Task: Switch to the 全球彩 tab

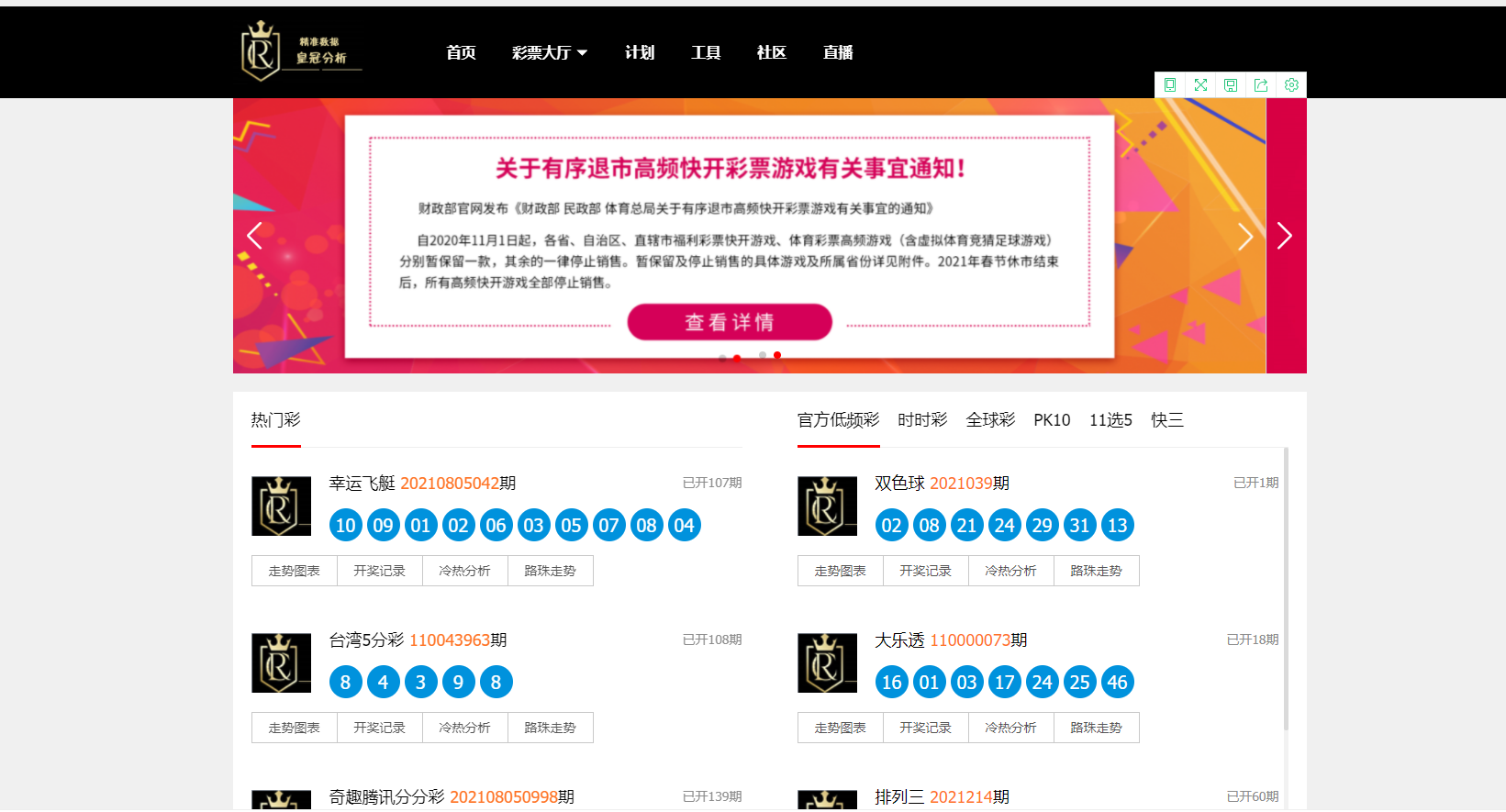Action: click(x=990, y=420)
